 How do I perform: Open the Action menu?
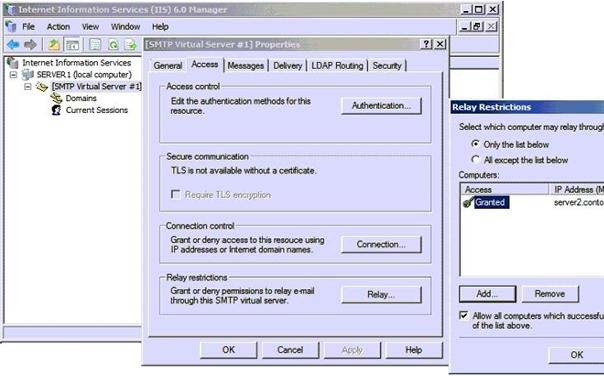58,27
